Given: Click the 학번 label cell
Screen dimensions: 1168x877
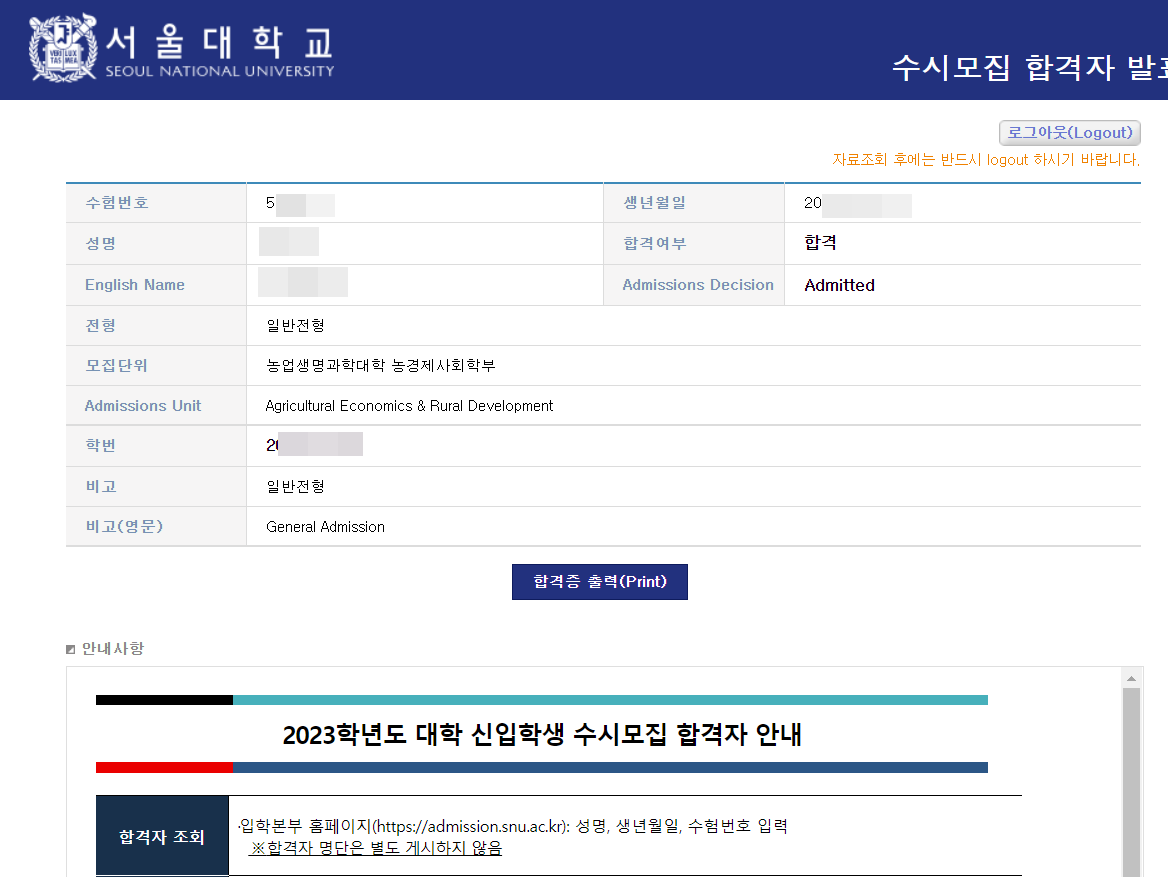Looking at the screenshot, I should click(156, 446).
